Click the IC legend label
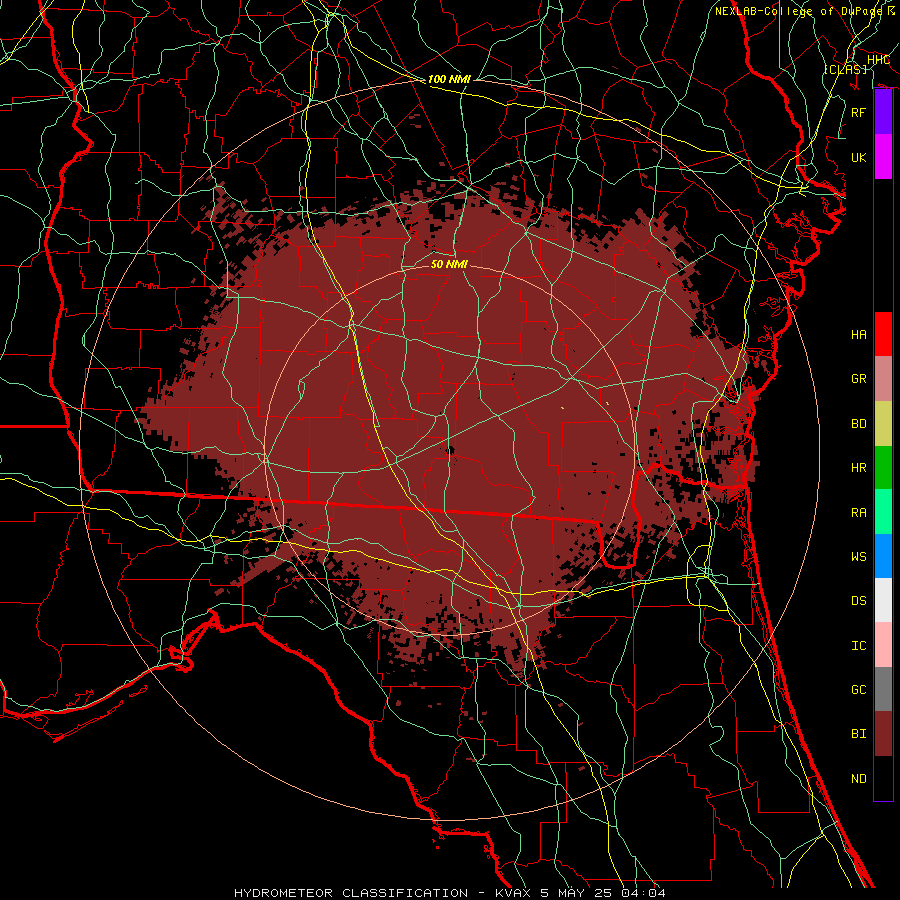The image size is (900, 900). click(859, 646)
